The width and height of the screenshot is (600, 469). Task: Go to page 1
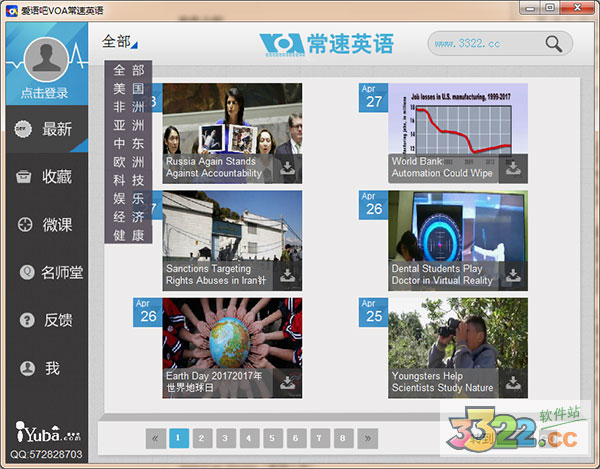[179, 438]
